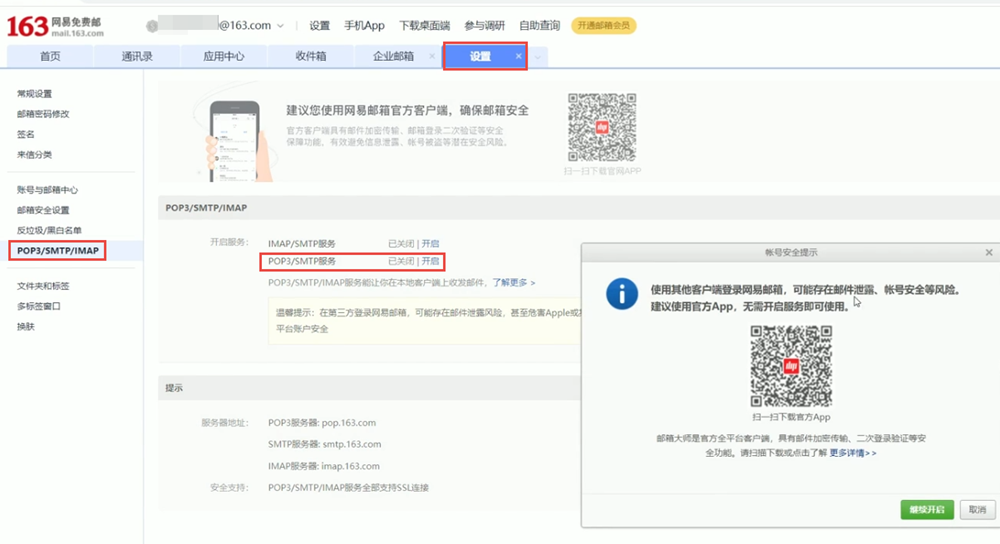Image resolution: width=1000 pixels, height=544 pixels.
Task: Open the 手机App link
Action: [x=364, y=26]
